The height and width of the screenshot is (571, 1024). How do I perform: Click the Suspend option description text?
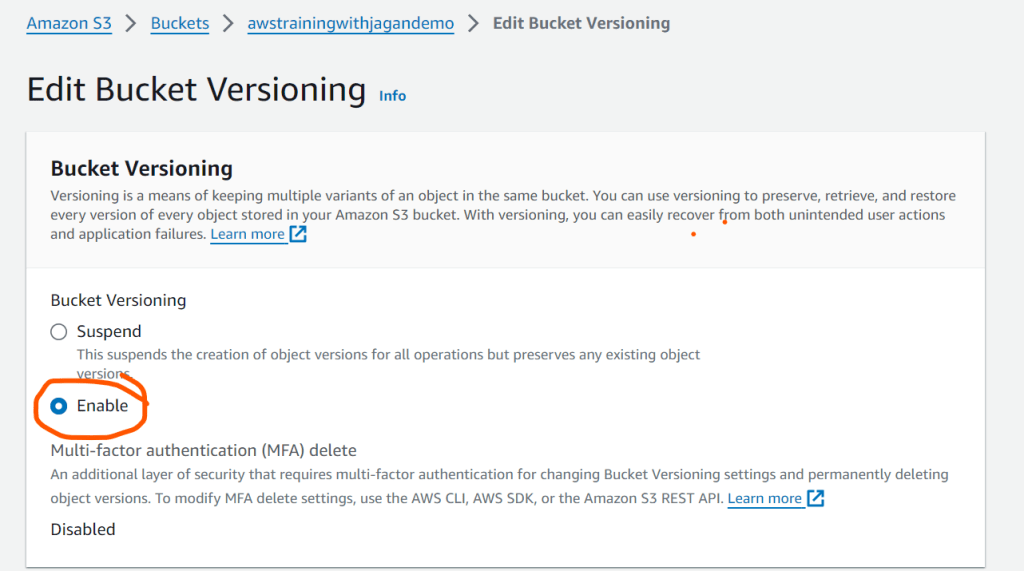coord(388,355)
